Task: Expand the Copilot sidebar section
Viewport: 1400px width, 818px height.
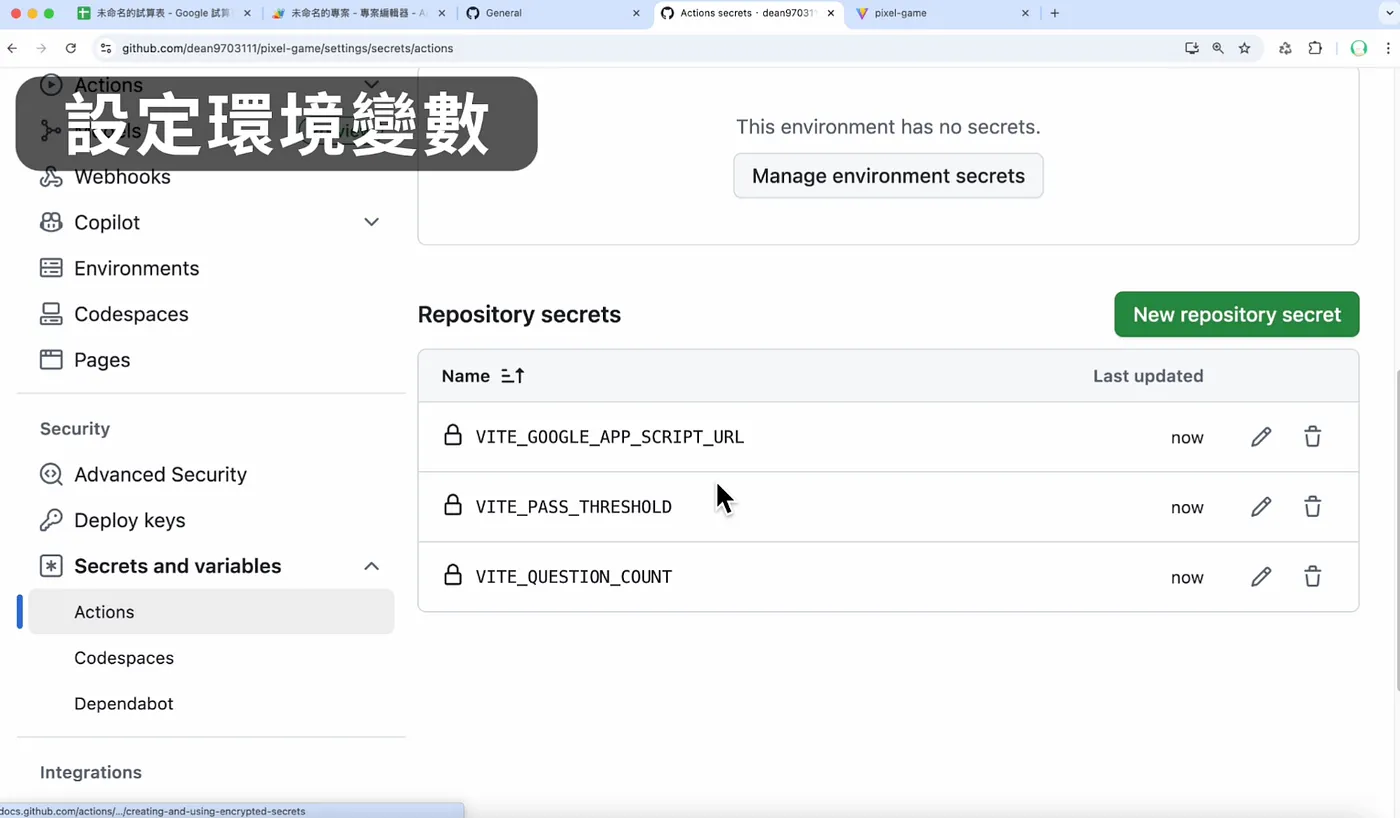Action: point(371,222)
